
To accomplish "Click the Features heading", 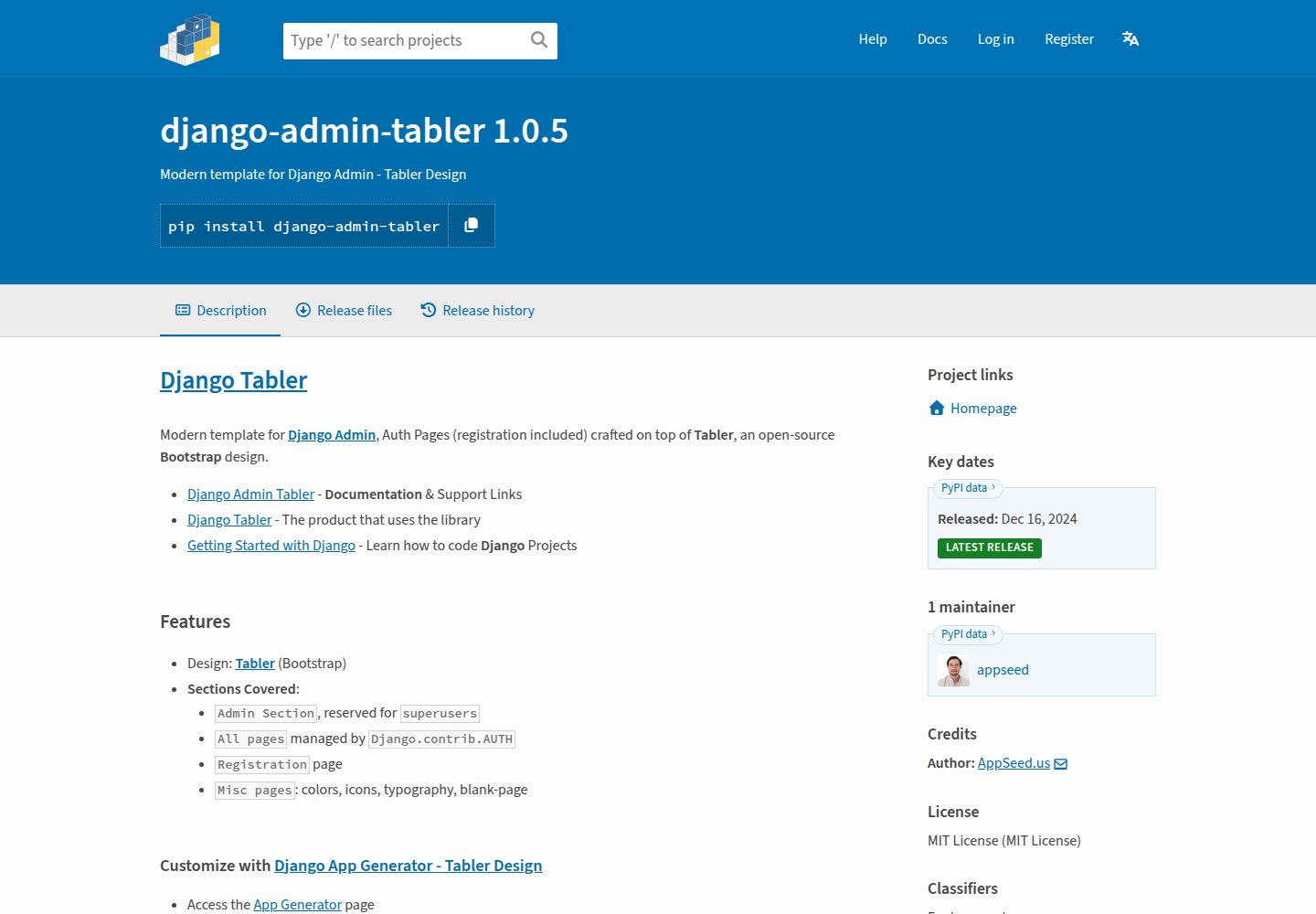I will (195, 622).
